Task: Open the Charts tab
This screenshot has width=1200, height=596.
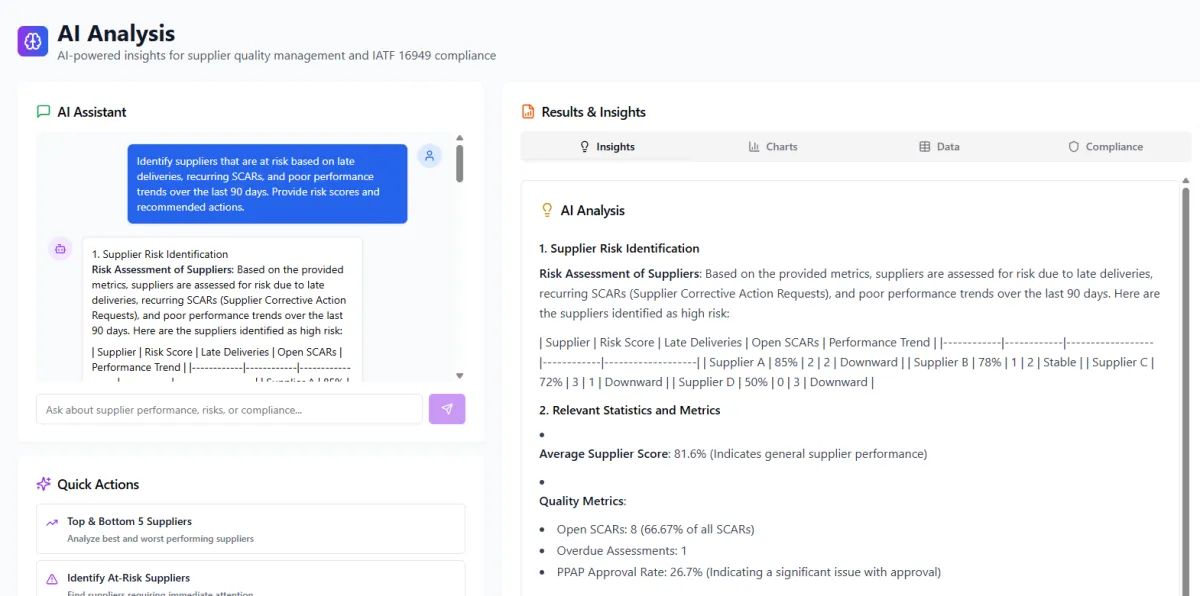Action: (772, 147)
